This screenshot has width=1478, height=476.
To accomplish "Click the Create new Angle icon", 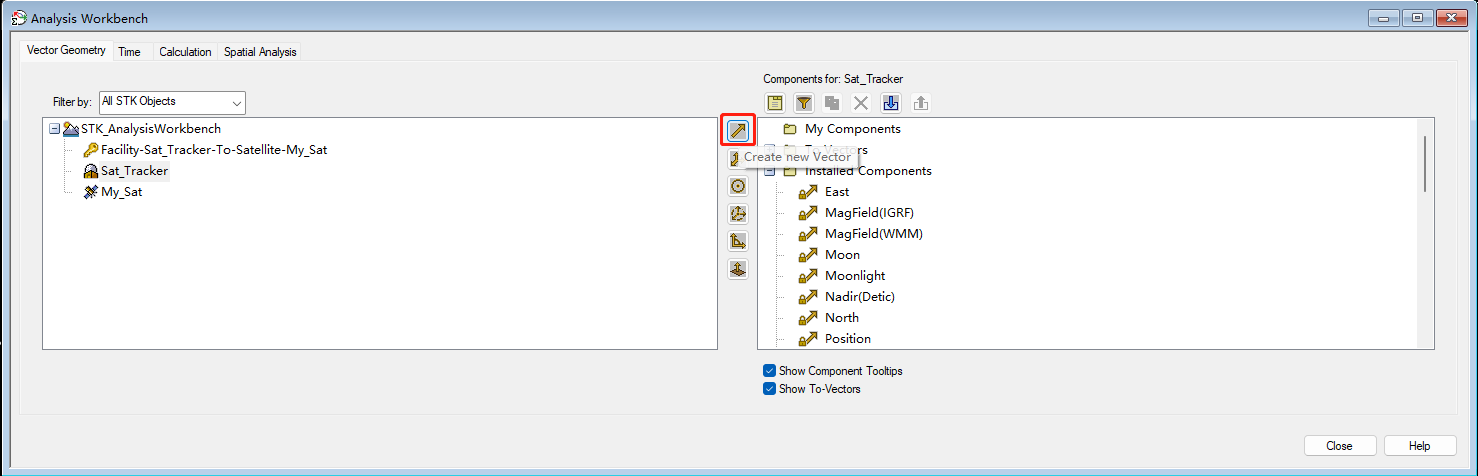I will (x=738, y=241).
